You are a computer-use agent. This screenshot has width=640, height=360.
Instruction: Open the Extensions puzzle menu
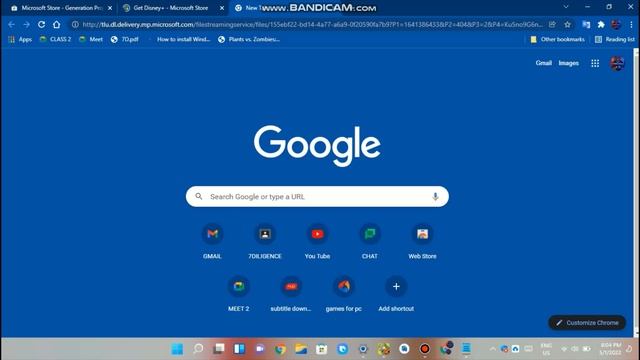point(601,24)
